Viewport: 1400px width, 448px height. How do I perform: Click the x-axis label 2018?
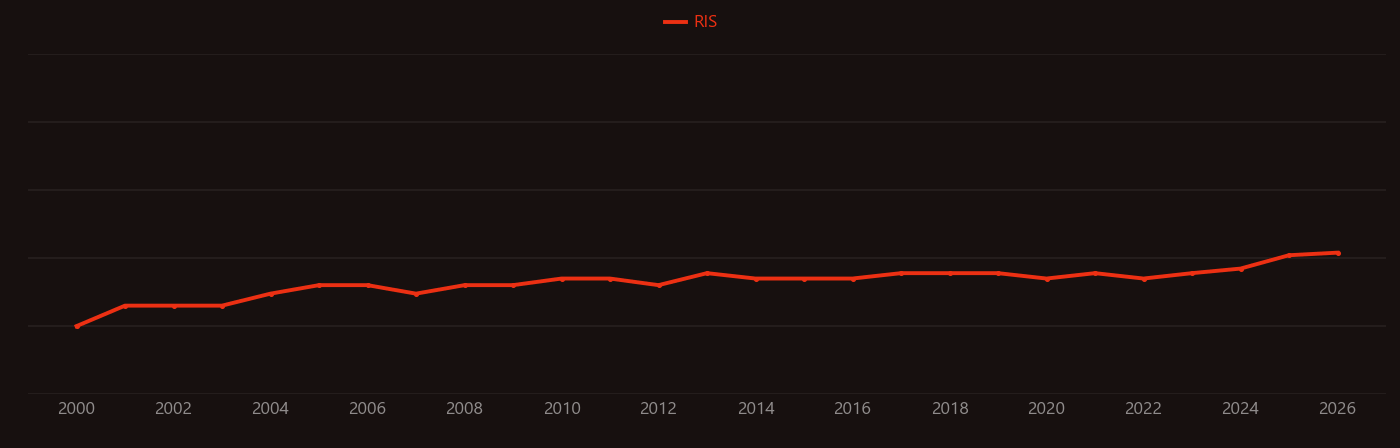tap(950, 409)
